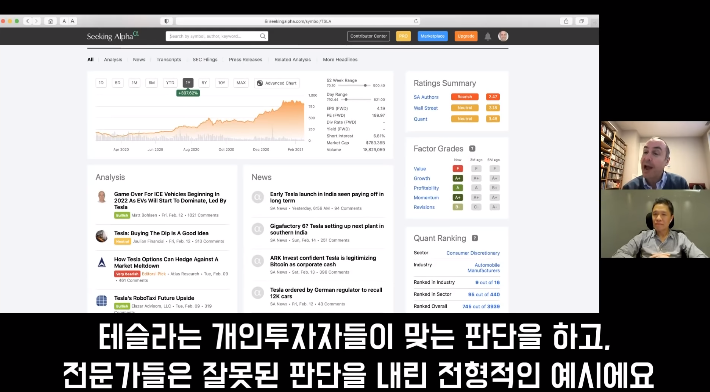Viewport: 710px width, 392px height.
Task: Click Atlas Research logo beside Tesla Options article
Action: point(102,262)
